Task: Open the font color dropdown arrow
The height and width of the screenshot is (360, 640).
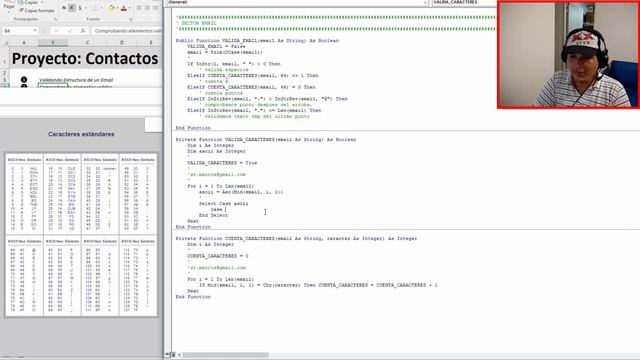Action: 129,8
